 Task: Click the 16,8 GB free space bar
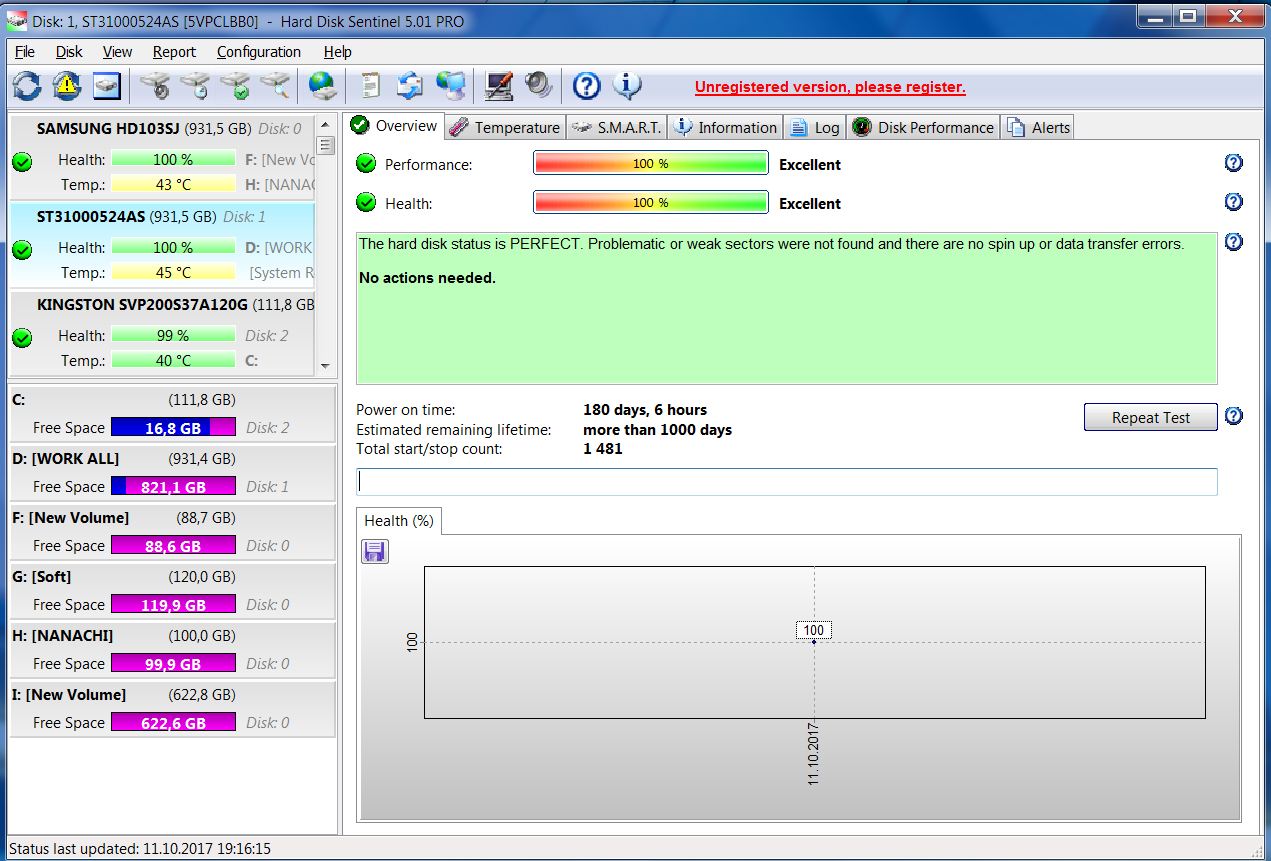tap(173, 427)
